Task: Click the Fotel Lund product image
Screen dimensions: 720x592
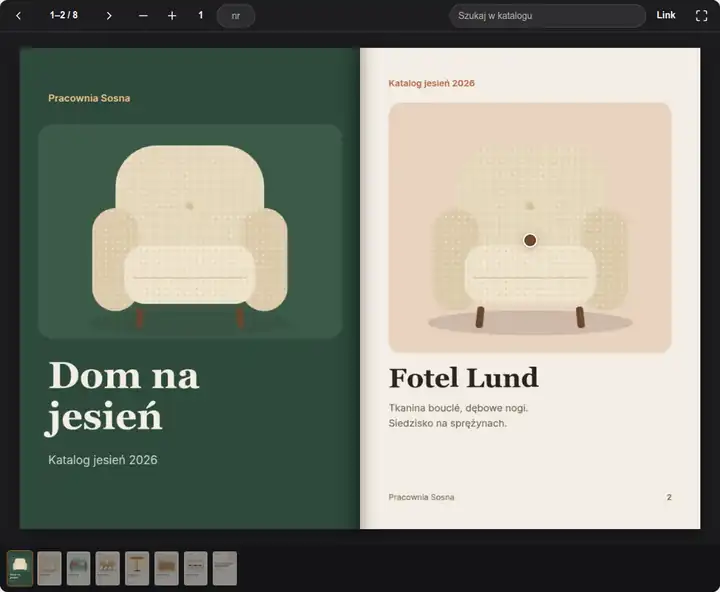Action: (530, 227)
